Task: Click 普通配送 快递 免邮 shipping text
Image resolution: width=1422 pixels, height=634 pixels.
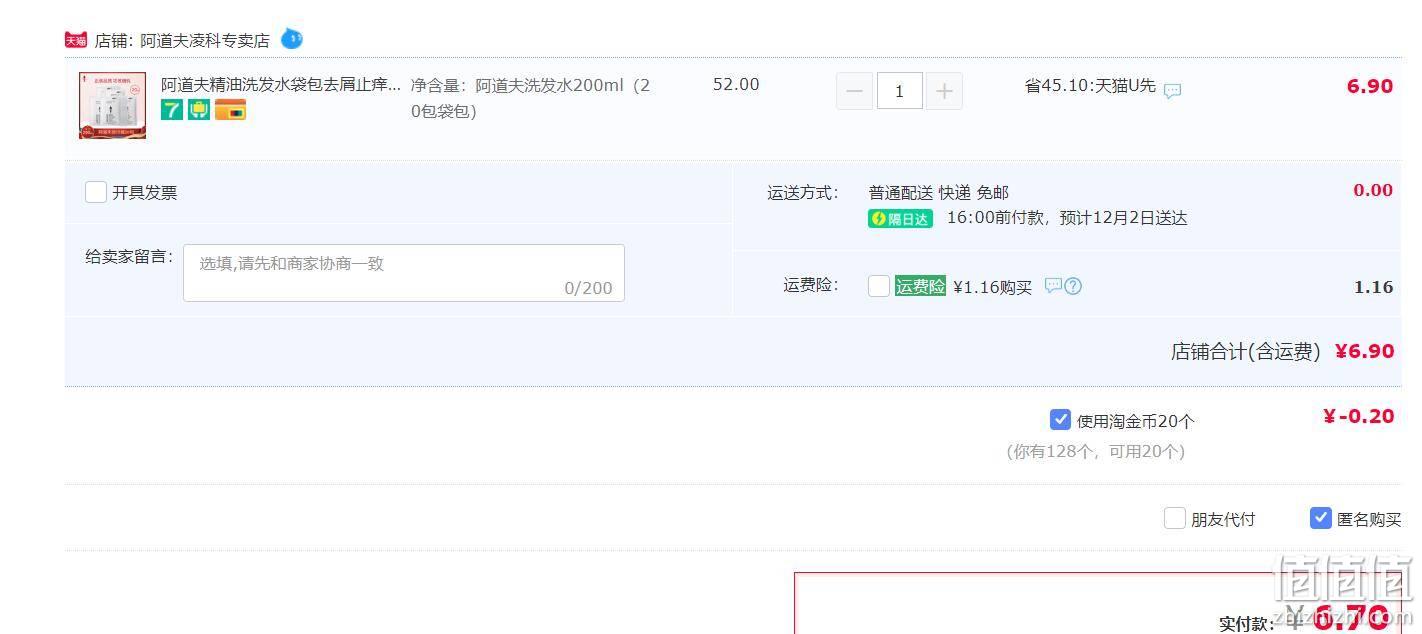Action: (939, 192)
